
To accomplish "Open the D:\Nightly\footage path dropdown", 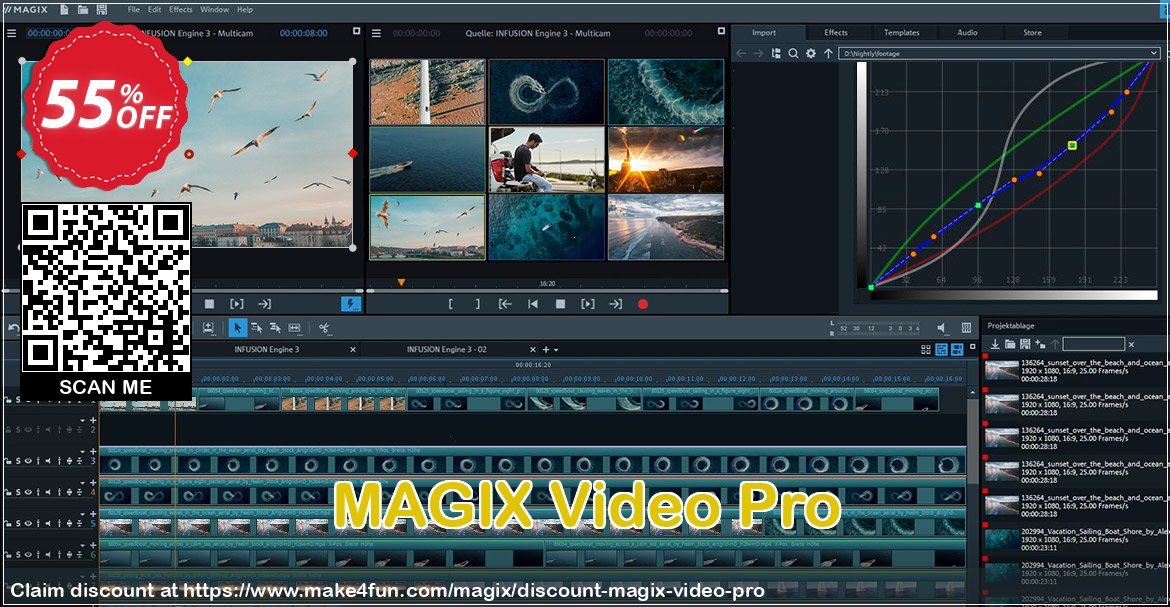I will click(1154, 53).
